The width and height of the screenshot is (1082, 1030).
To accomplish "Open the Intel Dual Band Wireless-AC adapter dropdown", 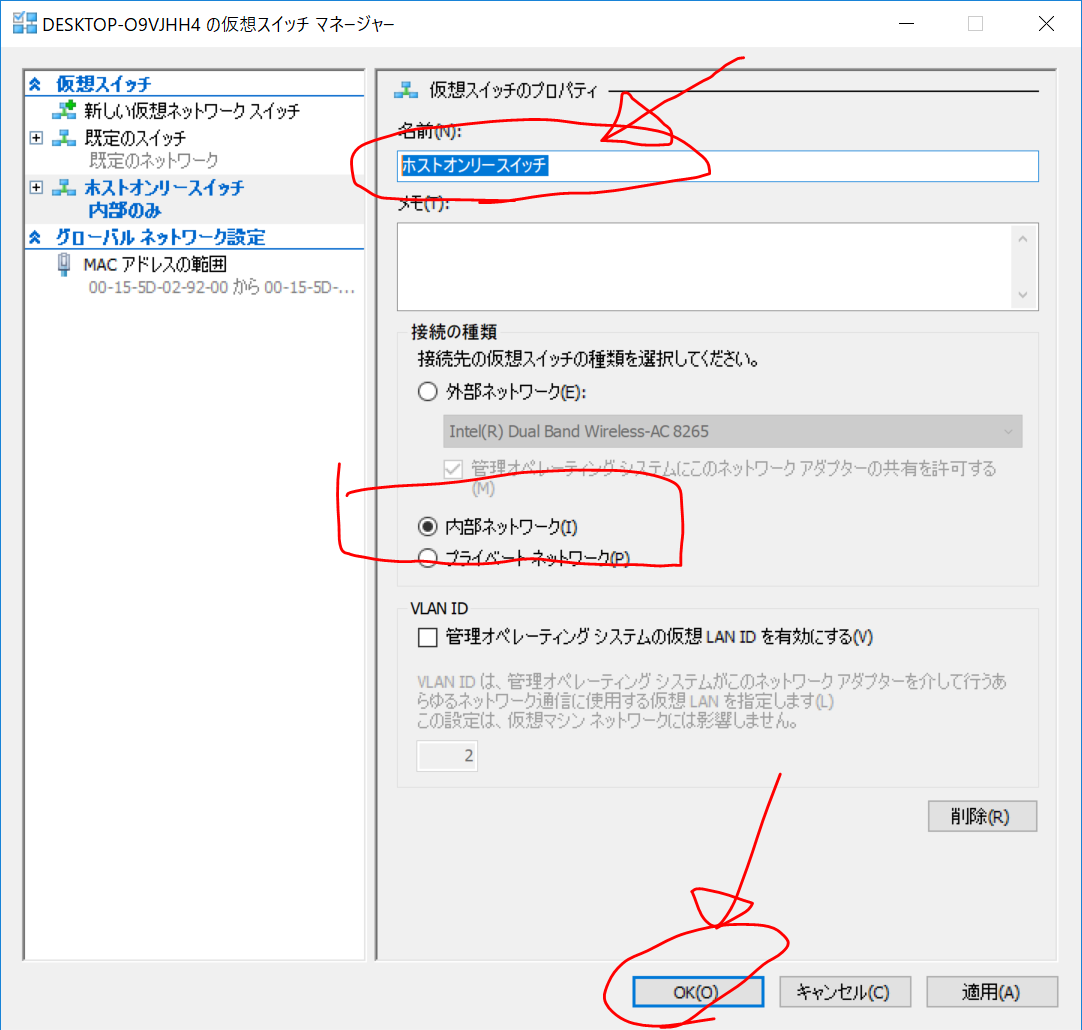I will point(732,431).
